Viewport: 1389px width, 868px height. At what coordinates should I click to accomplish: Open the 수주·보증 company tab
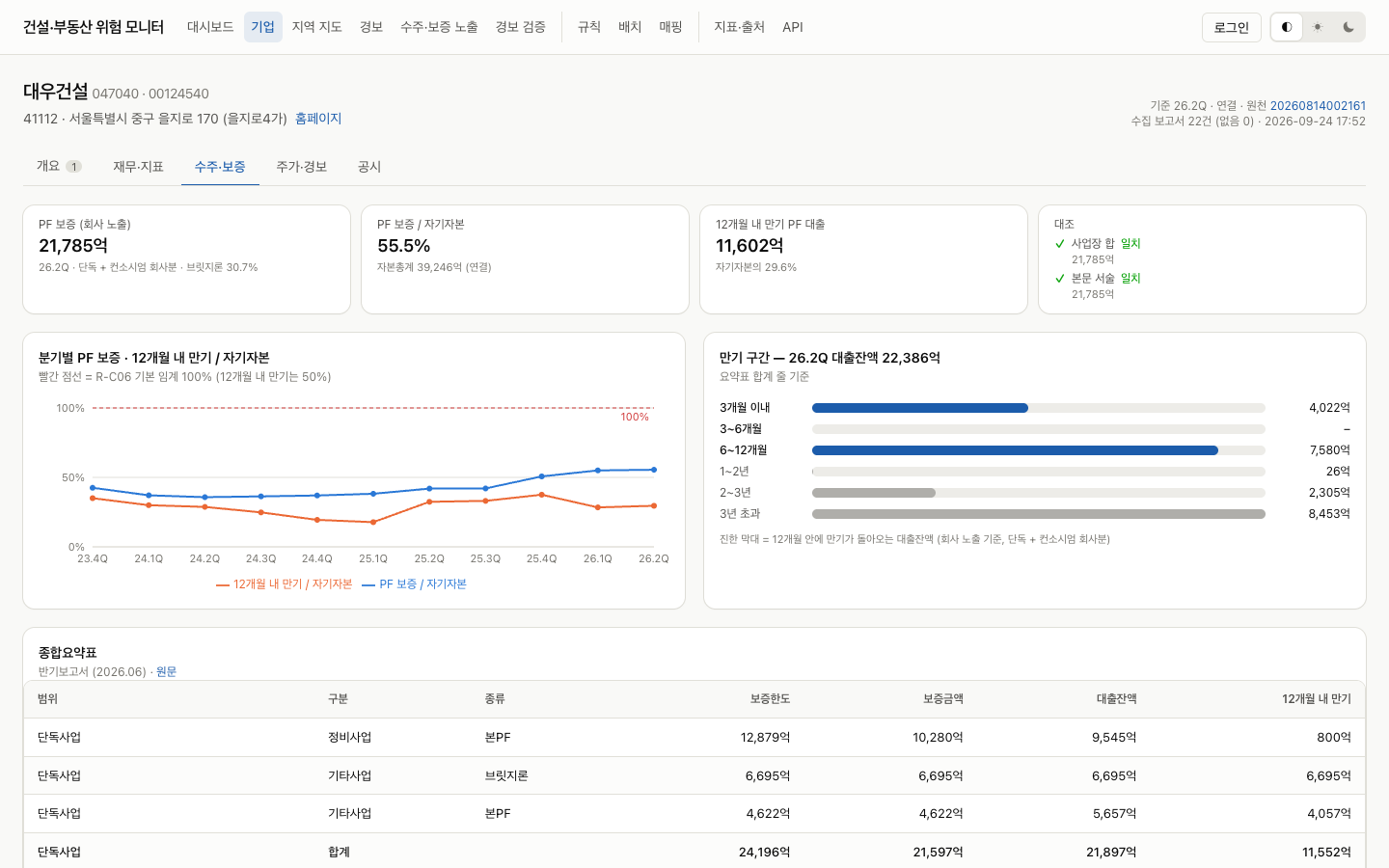click(x=220, y=167)
